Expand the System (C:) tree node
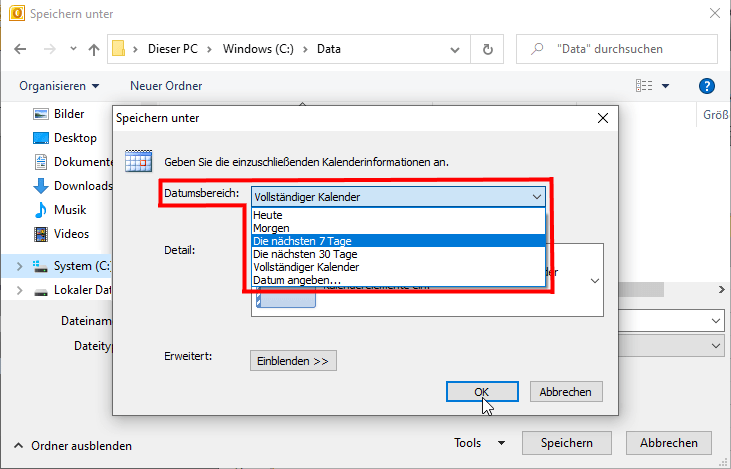This screenshot has height=469, width=731. pyautogui.click(x=19, y=266)
